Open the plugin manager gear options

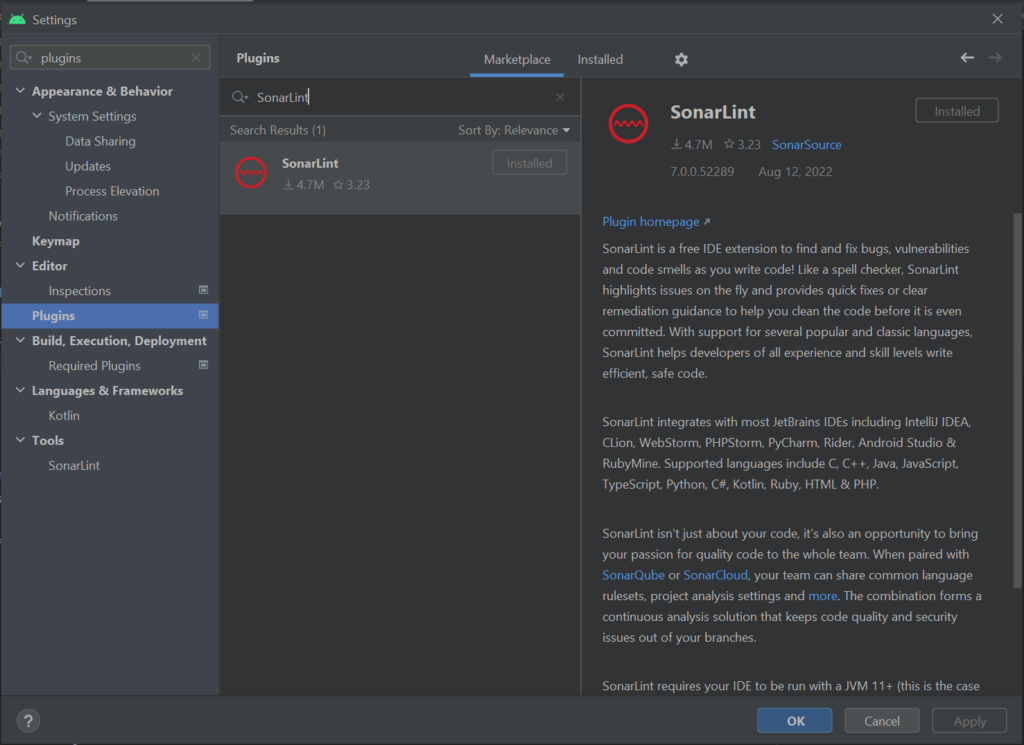point(681,59)
